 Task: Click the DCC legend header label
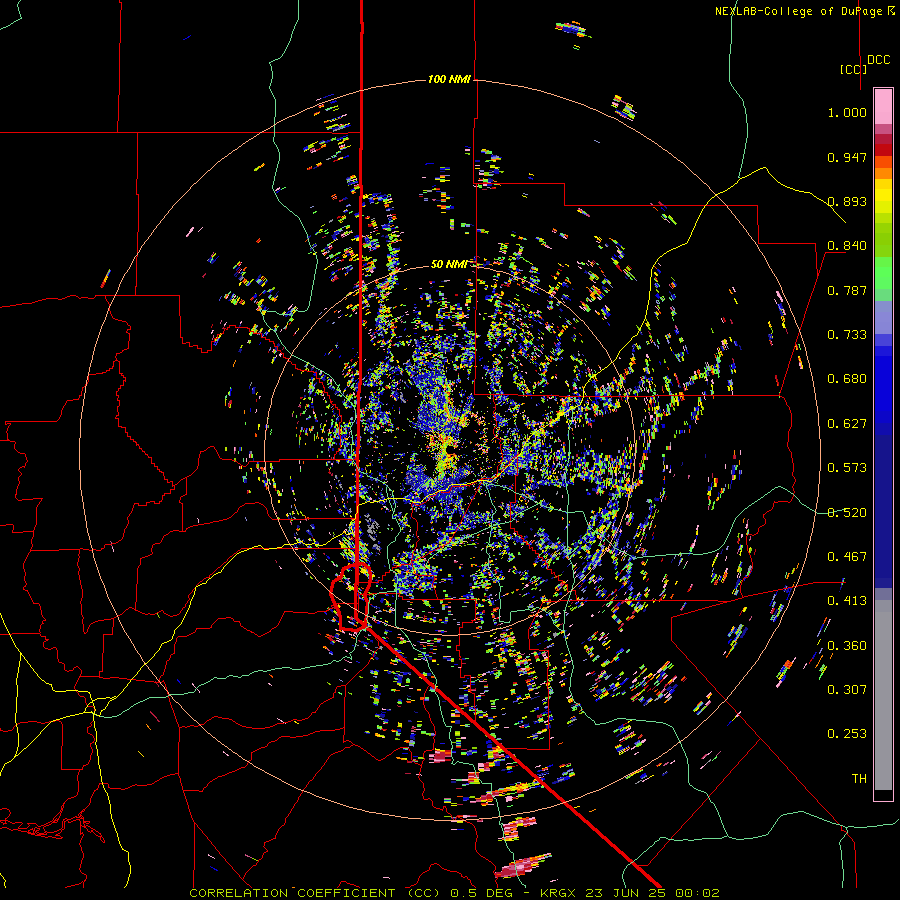878,60
